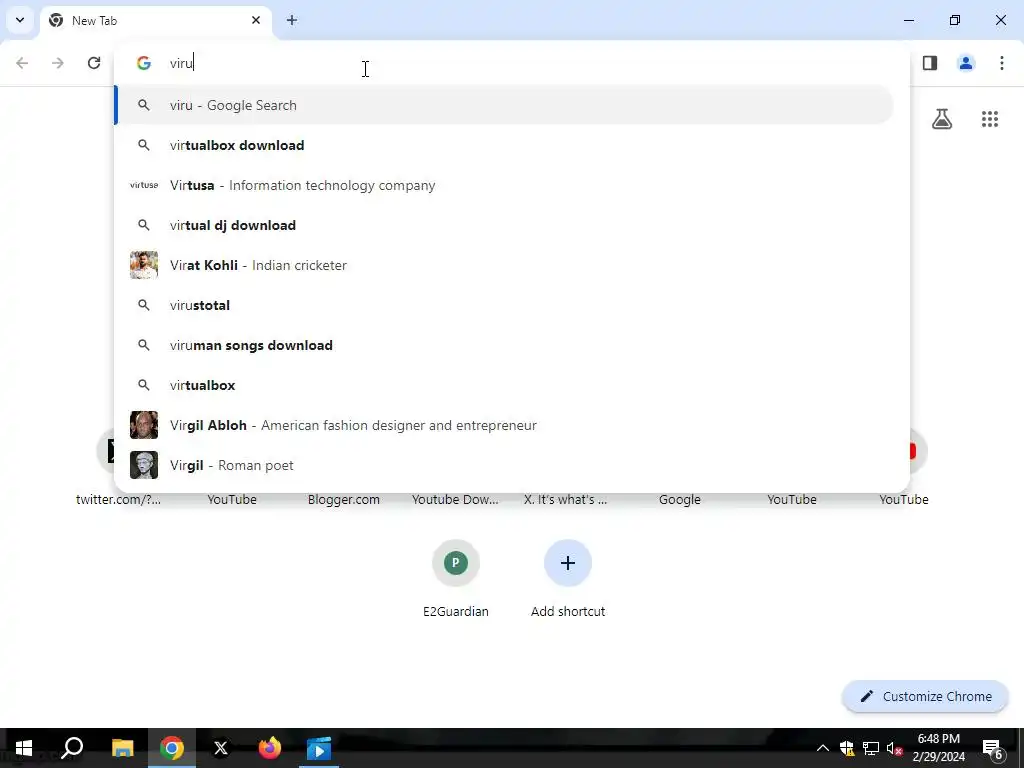The height and width of the screenshot is (768, 1024).
Task: Open a new tab with plus button
Action: (x=292, y=20)
